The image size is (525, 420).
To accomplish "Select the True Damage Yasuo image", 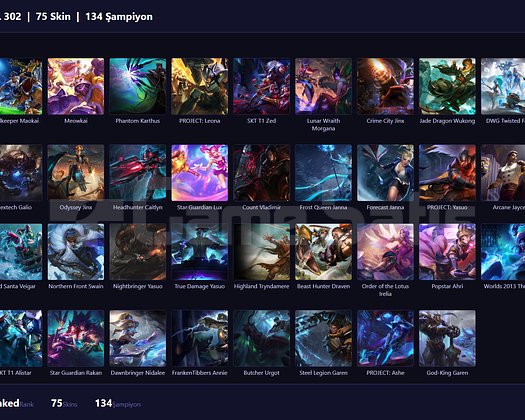I will click(200, 252).
